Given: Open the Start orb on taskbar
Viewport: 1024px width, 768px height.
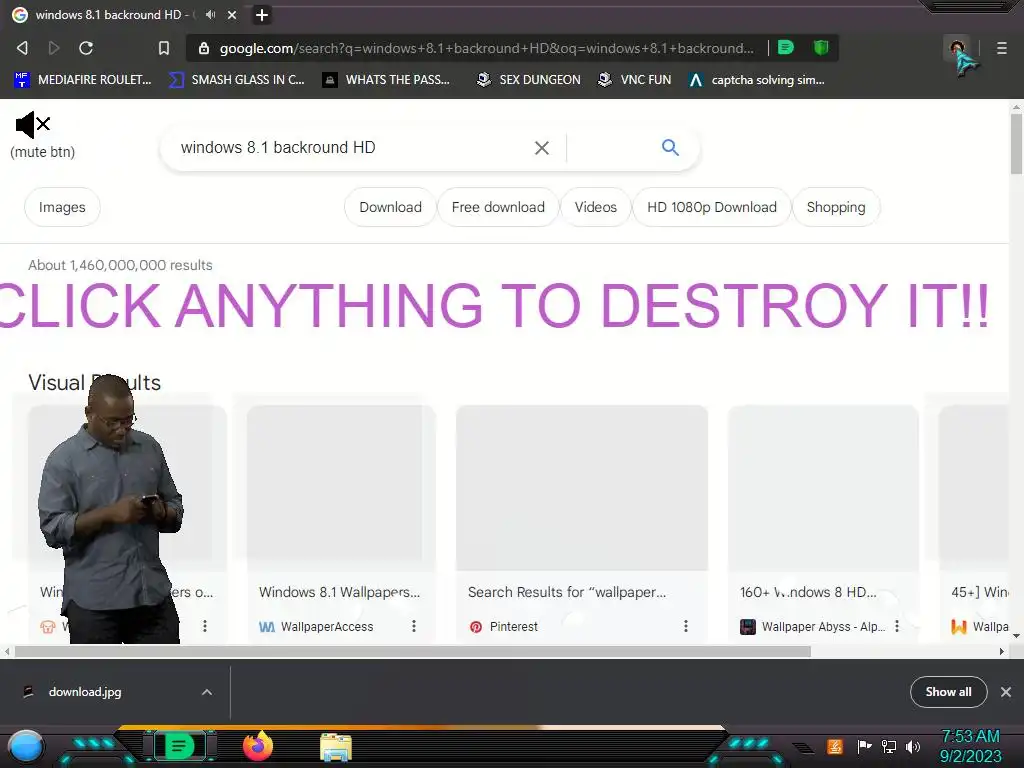Looking at the screenshot, I should coord(25,747).
